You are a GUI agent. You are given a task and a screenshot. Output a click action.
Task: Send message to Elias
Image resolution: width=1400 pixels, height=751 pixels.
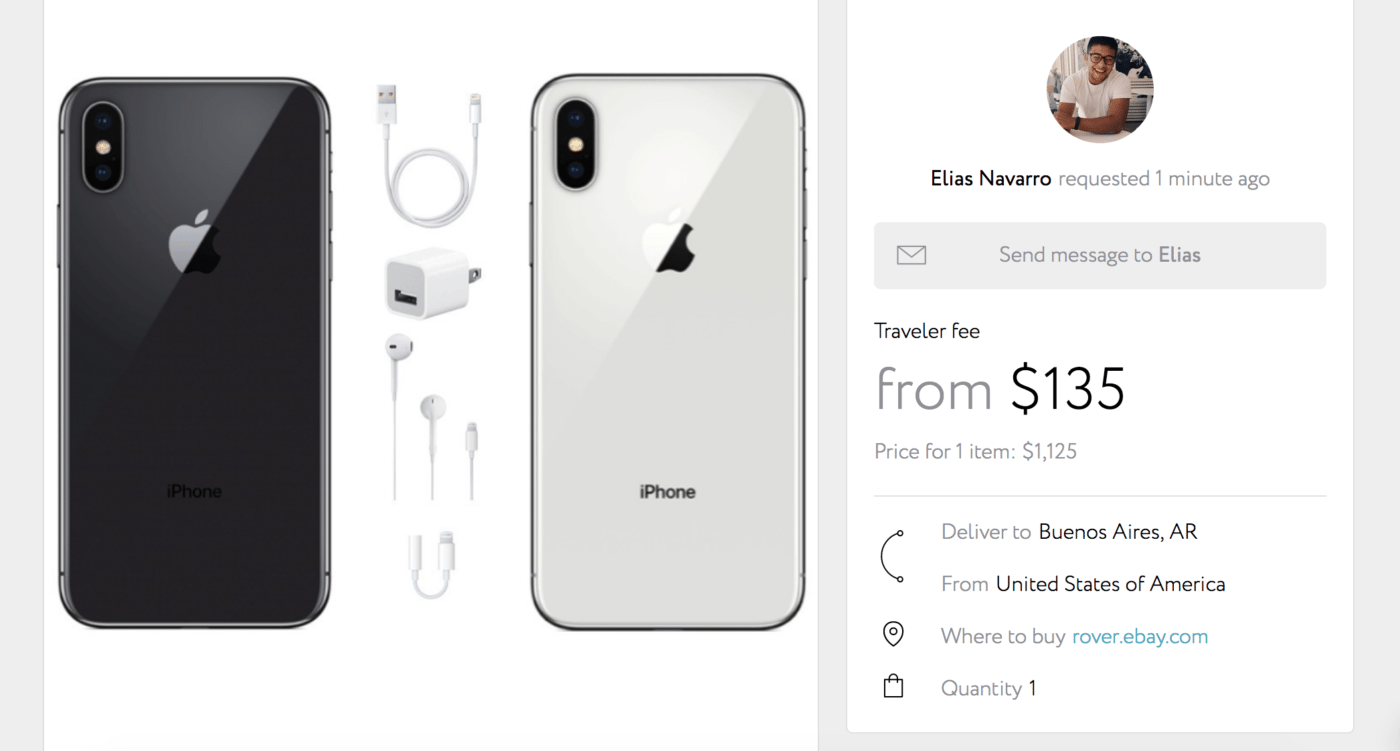(x=1100, y=255)
